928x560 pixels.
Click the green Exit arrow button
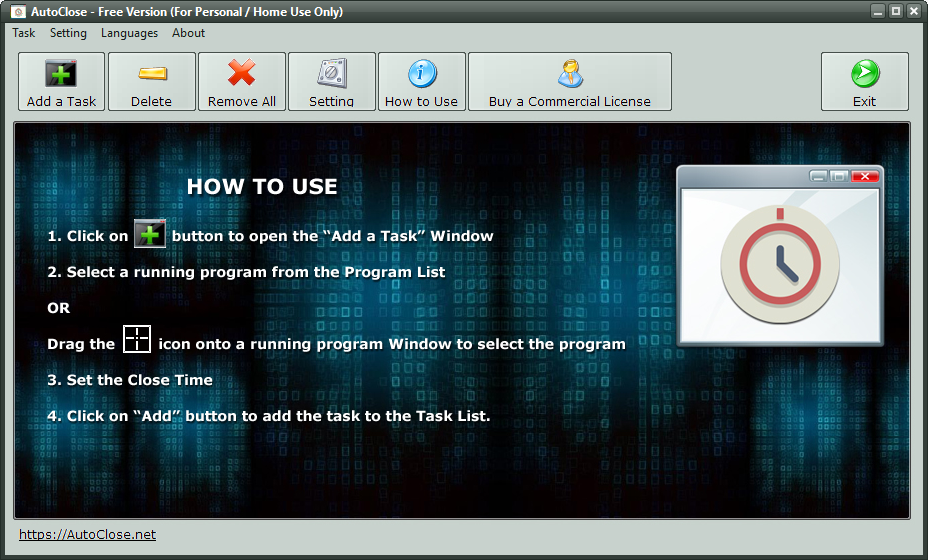coord(864,82)
